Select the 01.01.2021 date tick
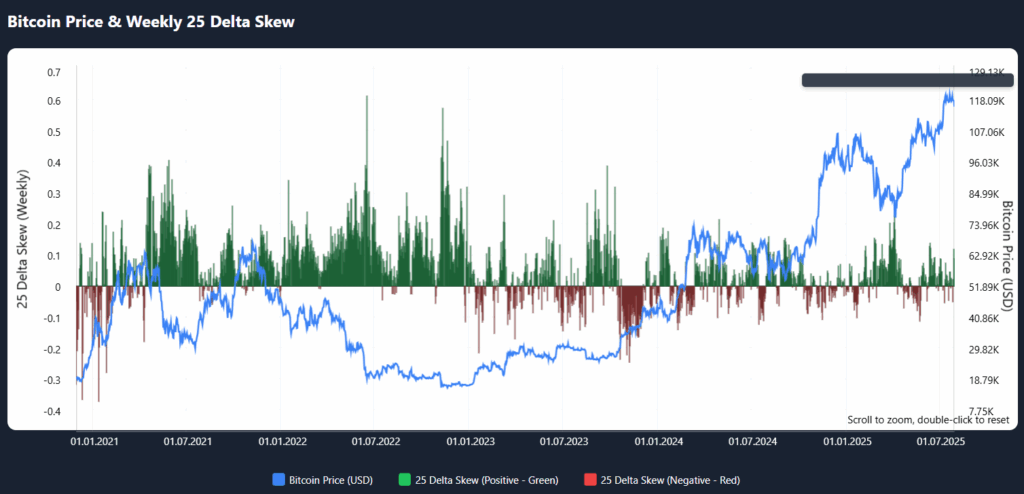Viewport: 1024px width, 494px height. [x=93, y=439]
